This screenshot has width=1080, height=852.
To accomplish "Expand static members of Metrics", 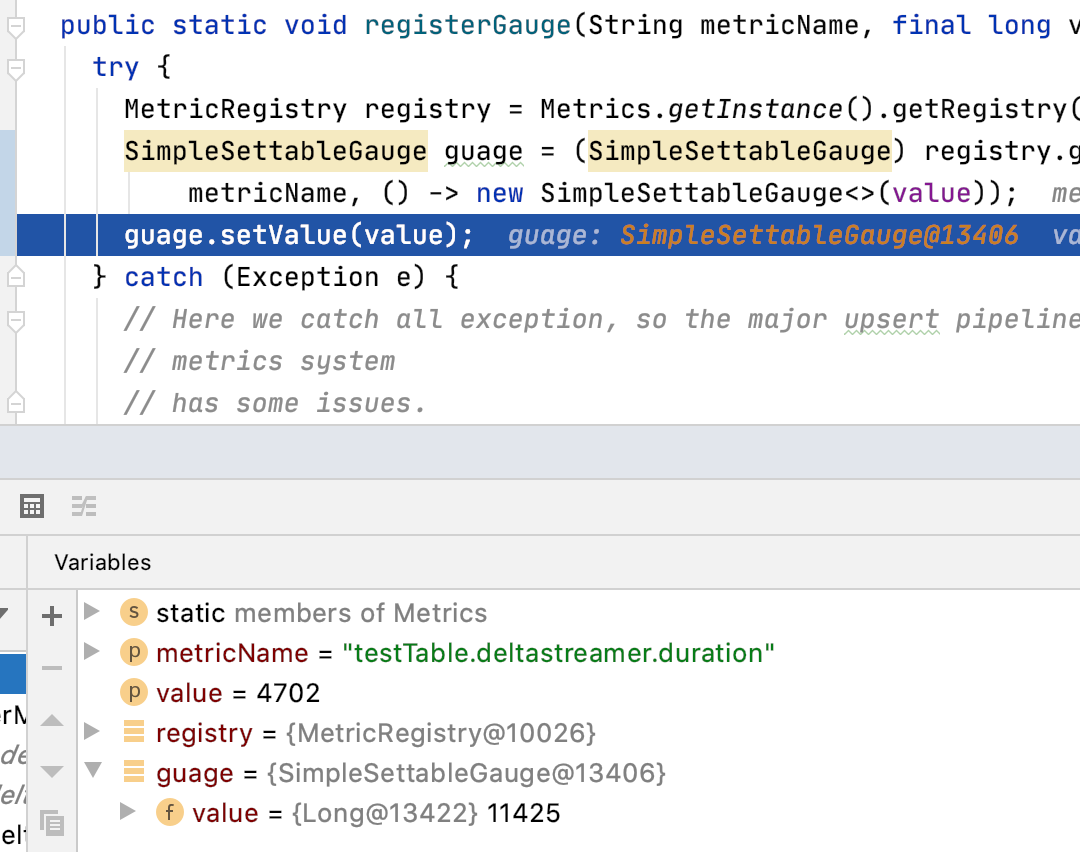I will tap(92, 611).
